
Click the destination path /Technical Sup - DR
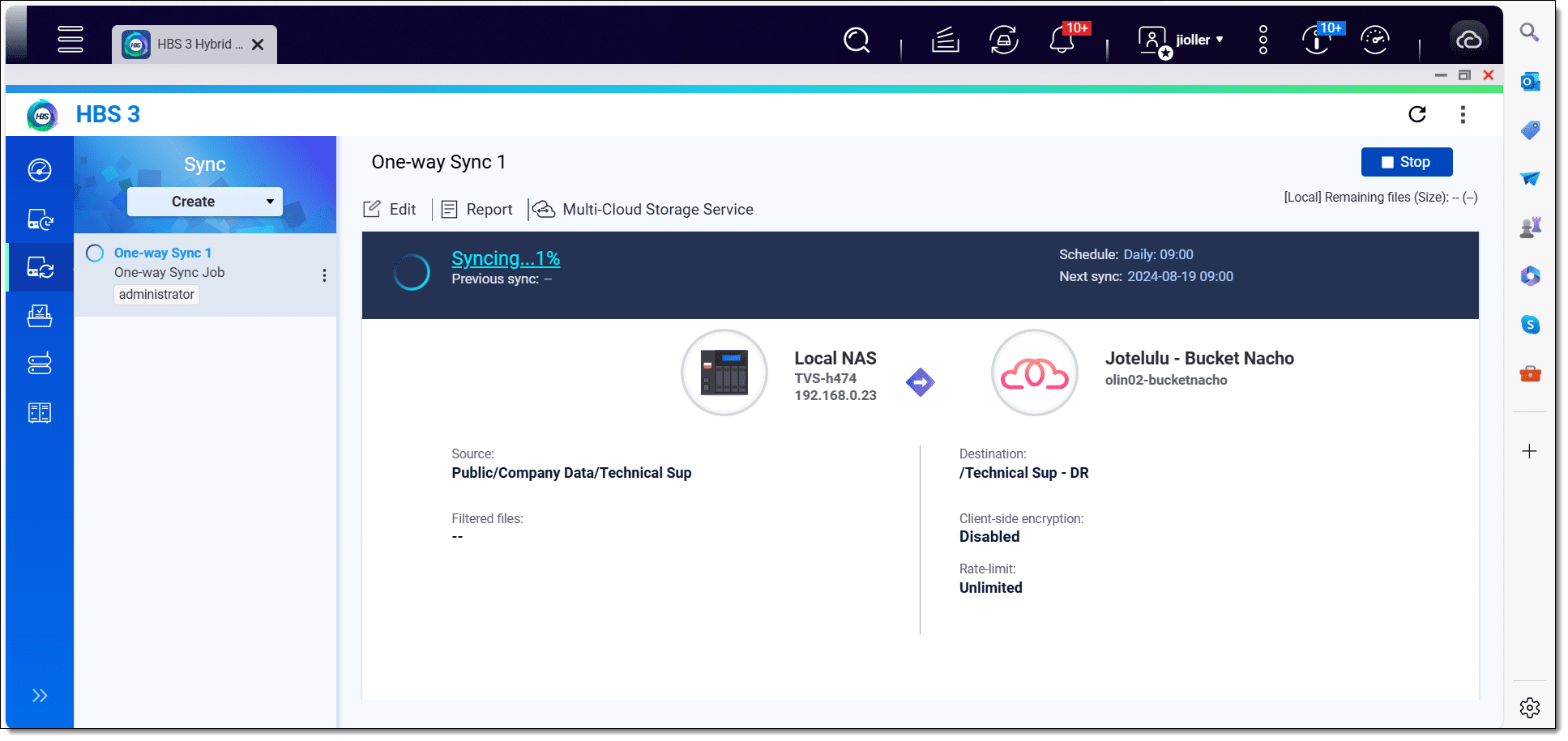pos(1024,473)
